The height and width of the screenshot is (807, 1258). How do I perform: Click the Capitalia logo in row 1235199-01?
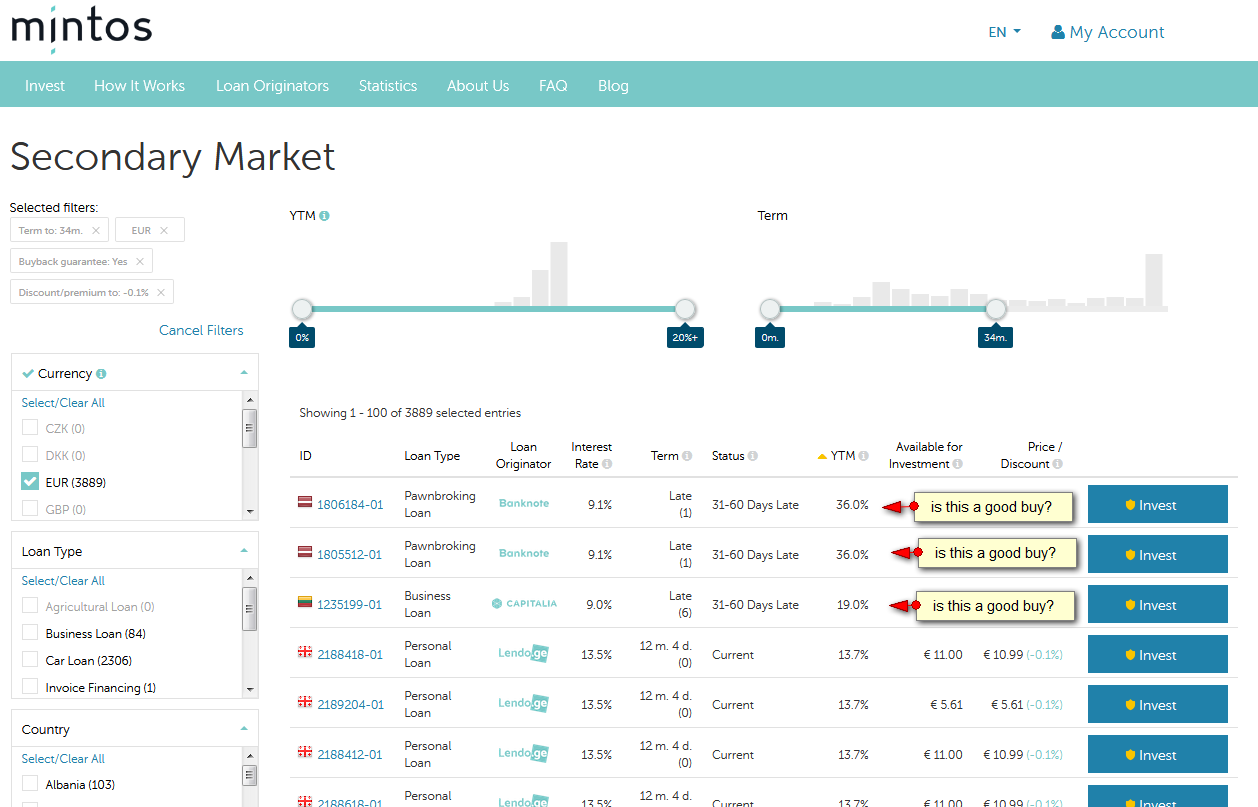pos(524,604)
